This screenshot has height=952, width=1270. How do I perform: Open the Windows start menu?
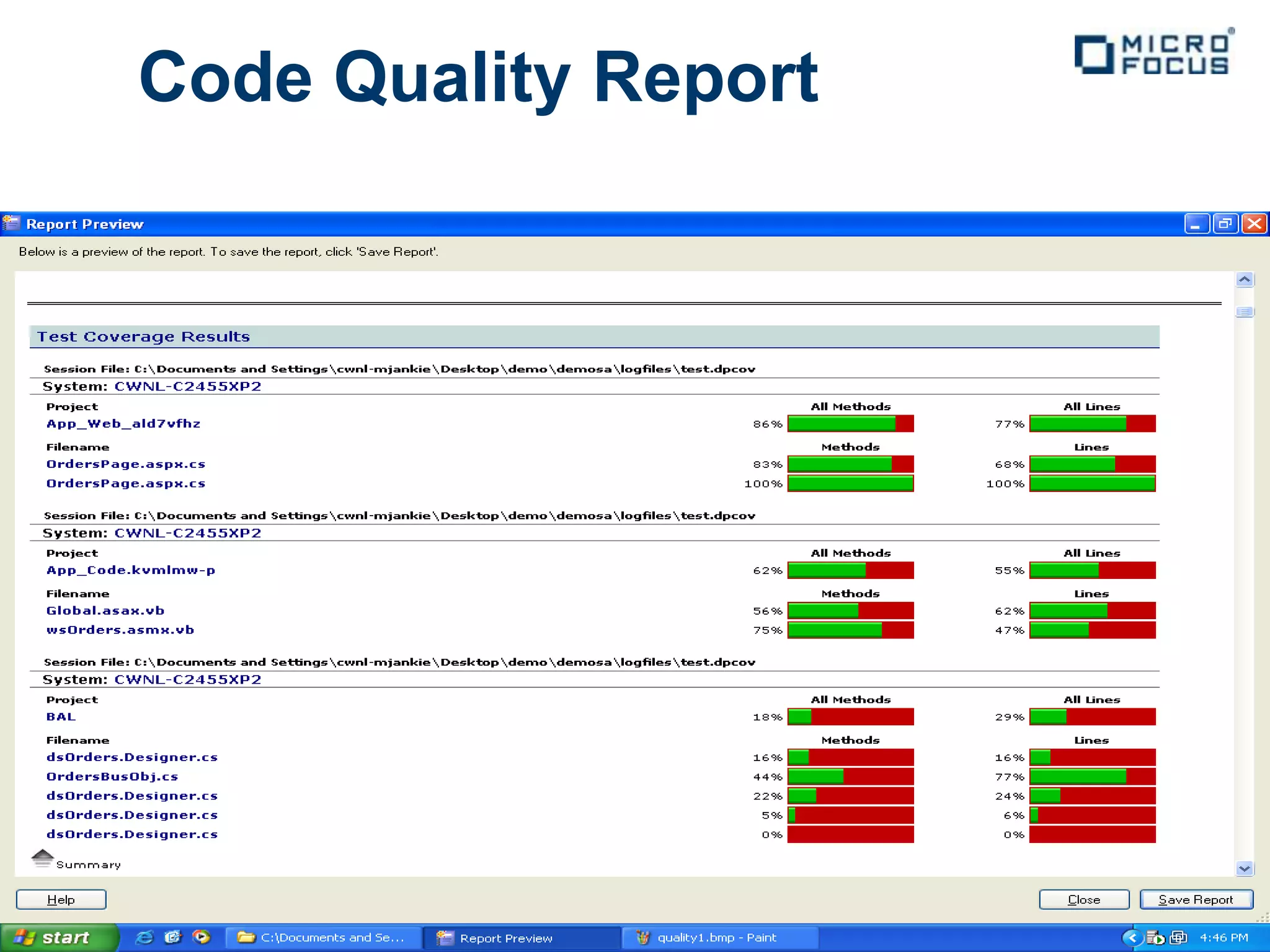pyautogui.click(x=59, y=938)
